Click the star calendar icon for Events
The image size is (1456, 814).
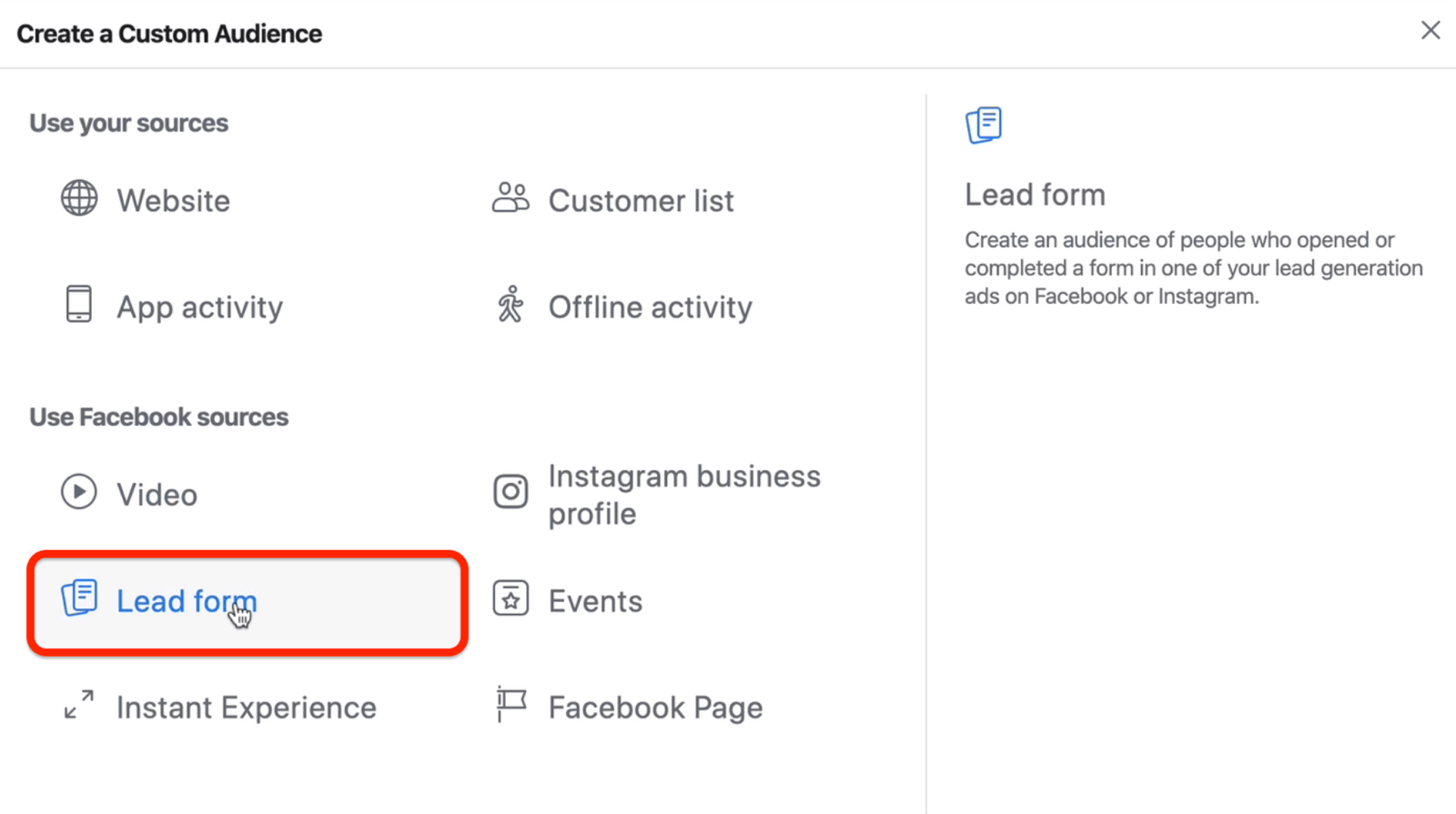511,598
